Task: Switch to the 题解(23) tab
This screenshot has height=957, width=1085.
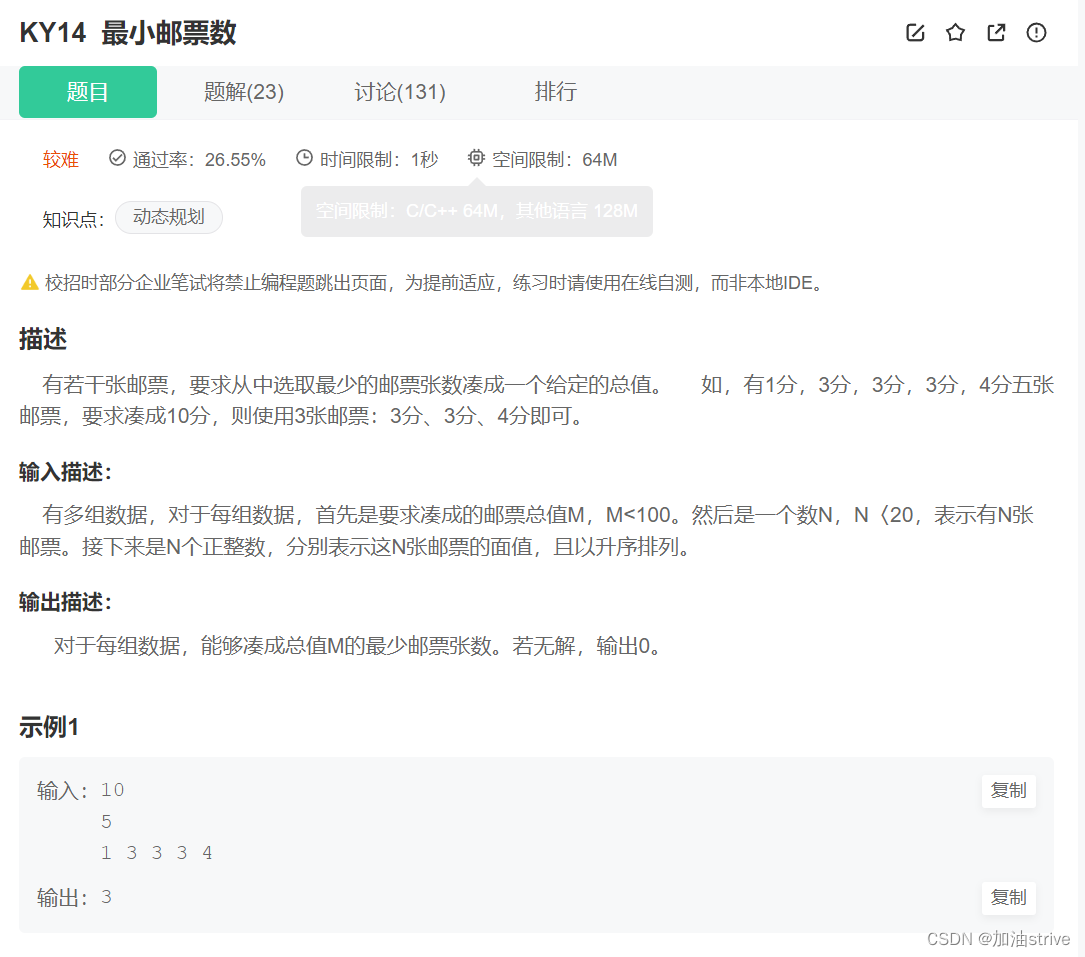Action: 244,92
